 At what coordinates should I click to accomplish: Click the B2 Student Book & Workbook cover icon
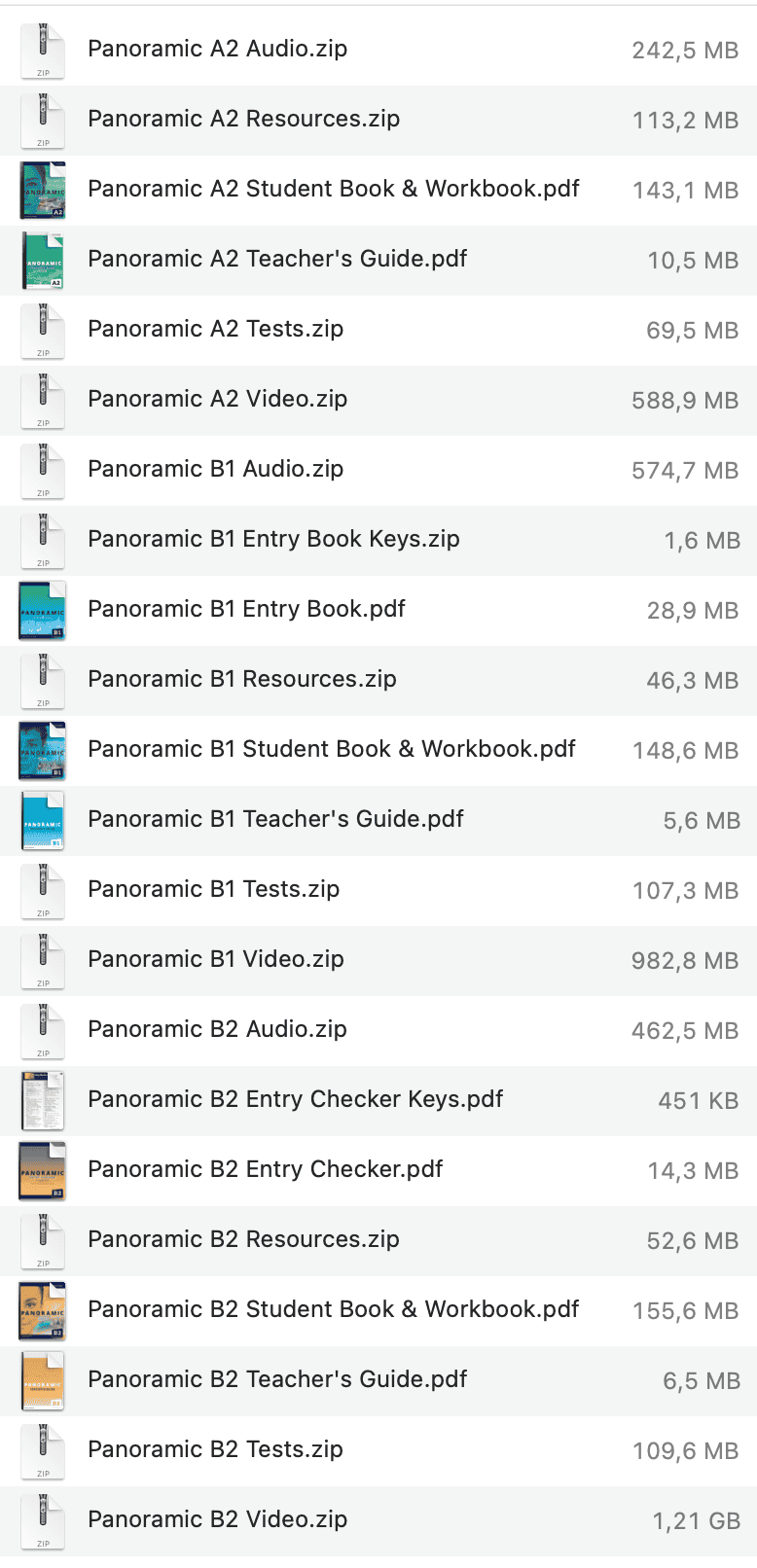(x=43, y=1311)
